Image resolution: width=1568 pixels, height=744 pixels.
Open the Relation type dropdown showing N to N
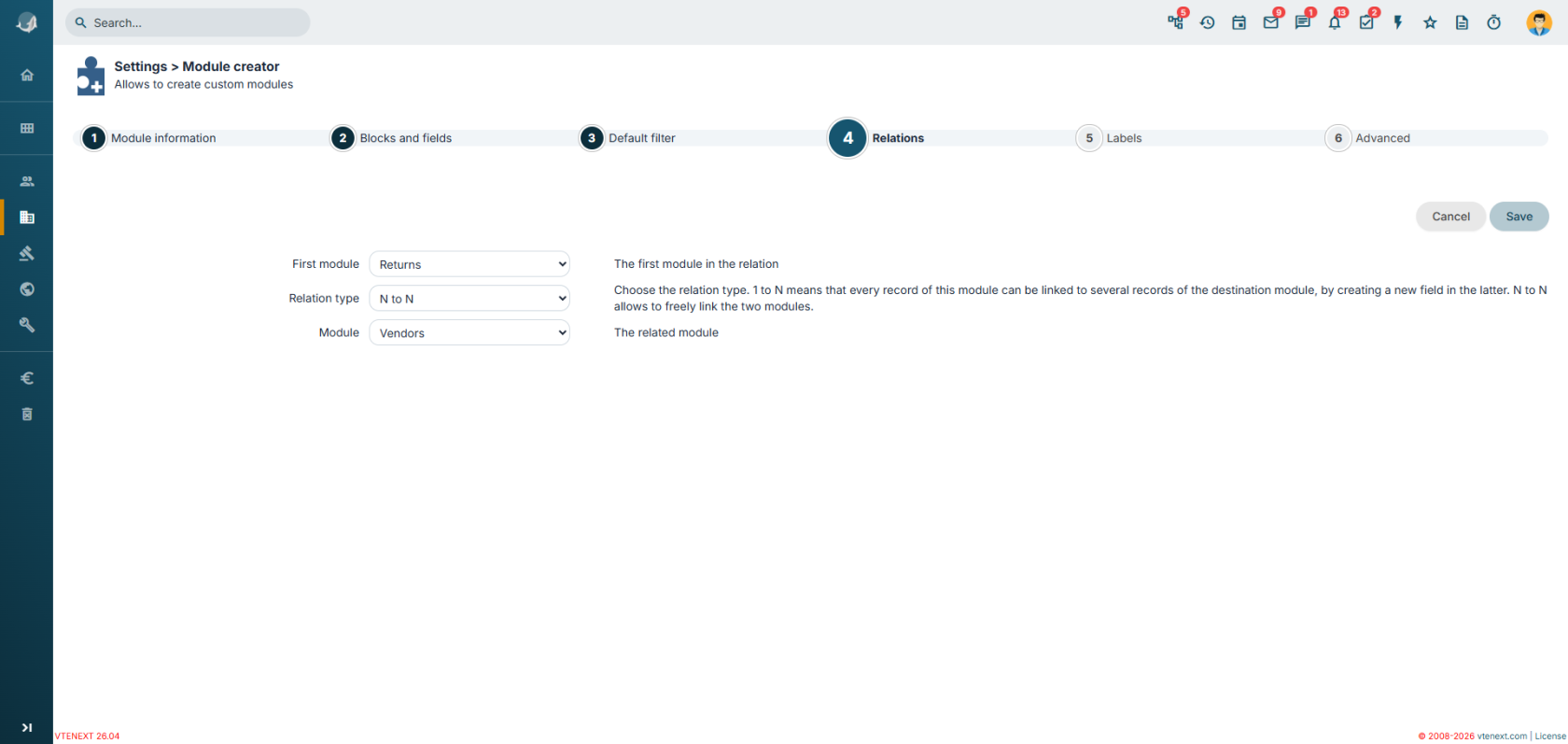[x=469, y=299]
